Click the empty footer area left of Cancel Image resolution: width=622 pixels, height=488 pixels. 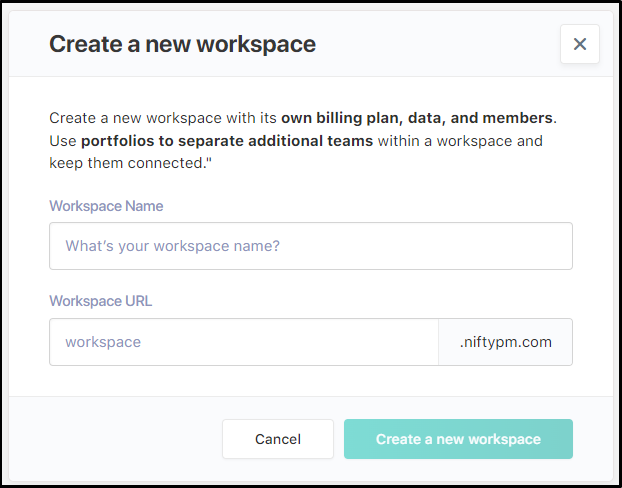[120, 439]
